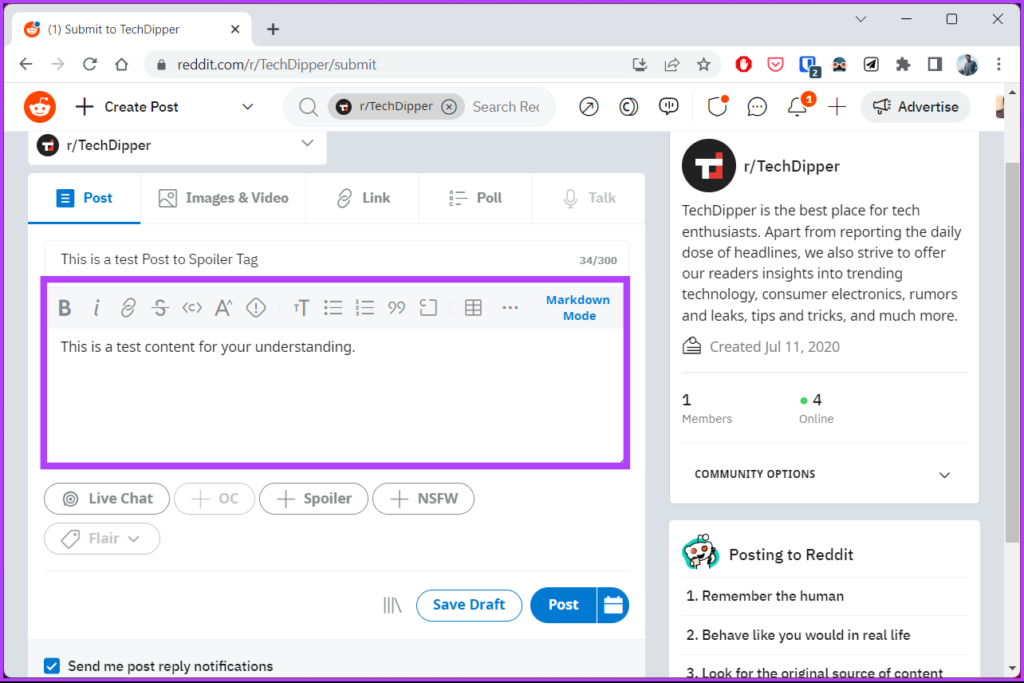Click the browser address bar URL
Viewport: 1024px width, 683px height.
[x=277, y=65]
